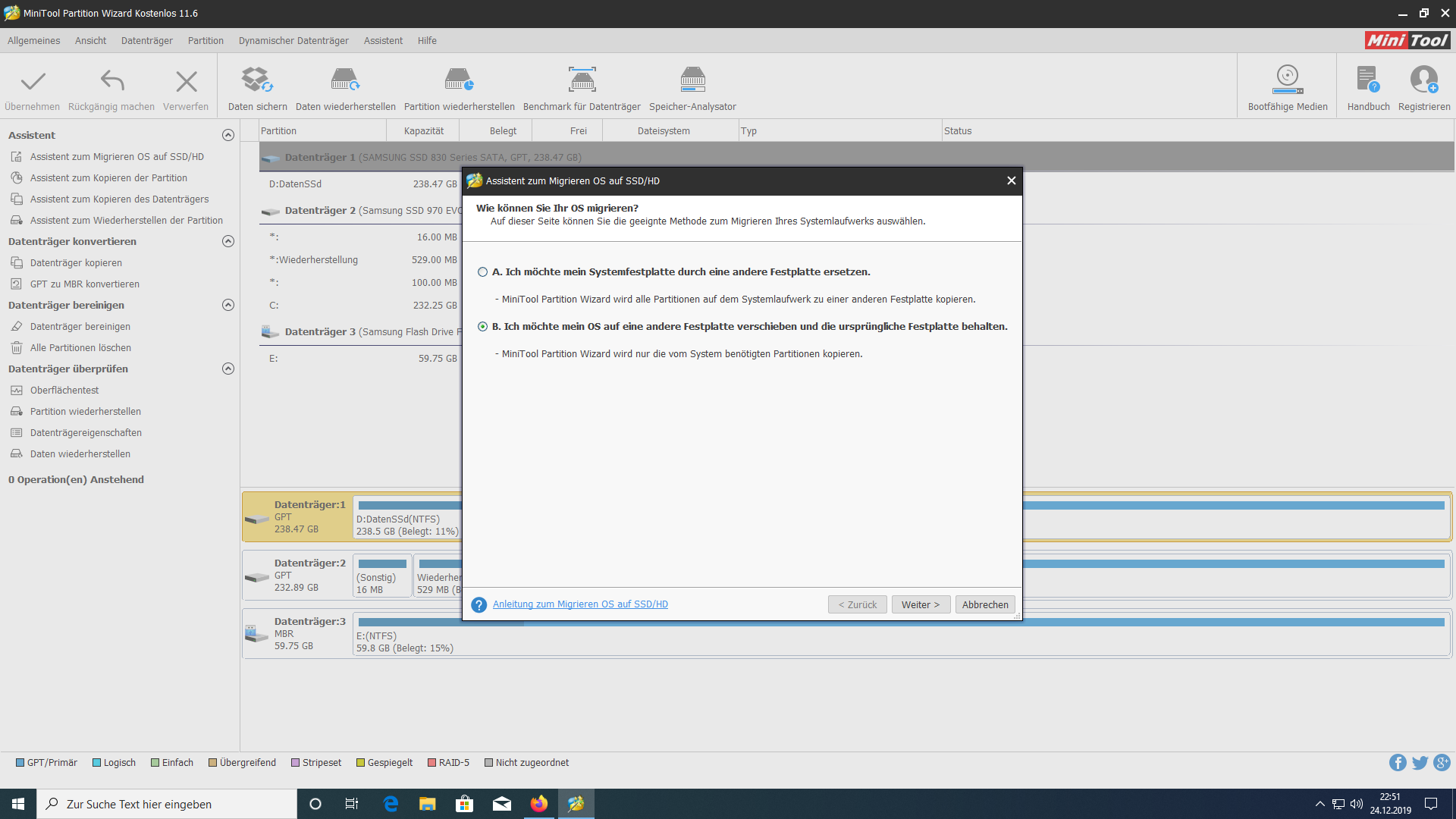The height and width of the screenshot is (819, 1456).
Task: Select option B move OS only
Action: click(483, 327)
